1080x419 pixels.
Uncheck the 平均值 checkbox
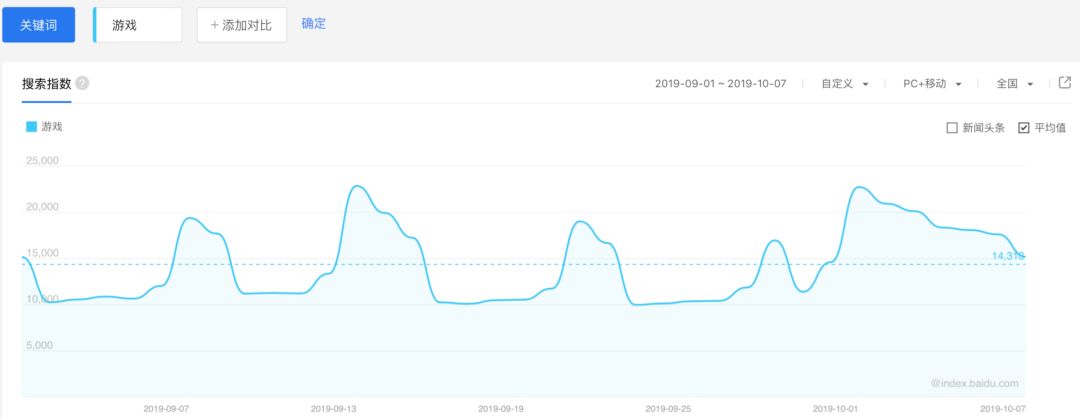1024,127
